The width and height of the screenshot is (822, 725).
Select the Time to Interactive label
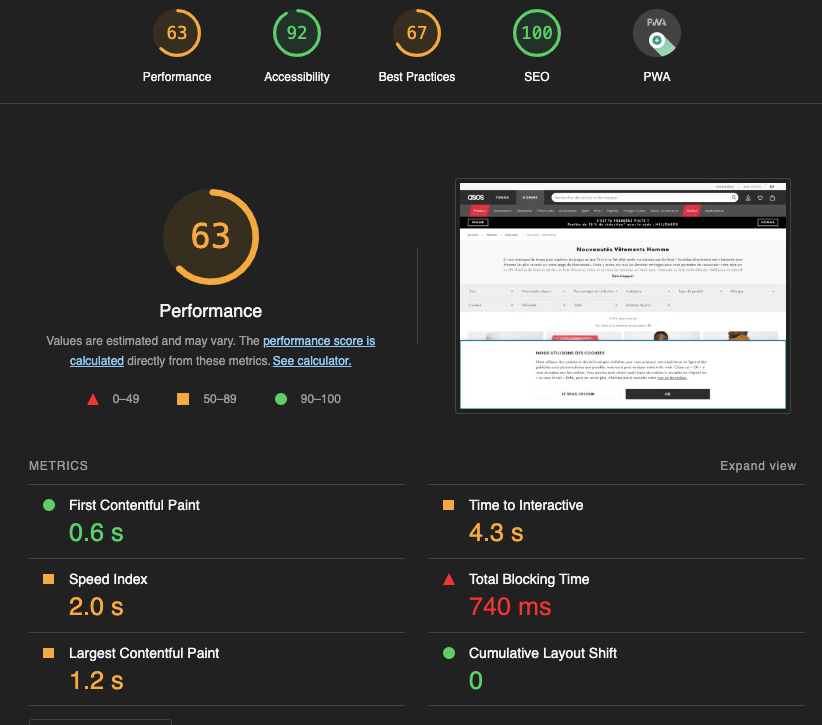[x=526, y=505]
